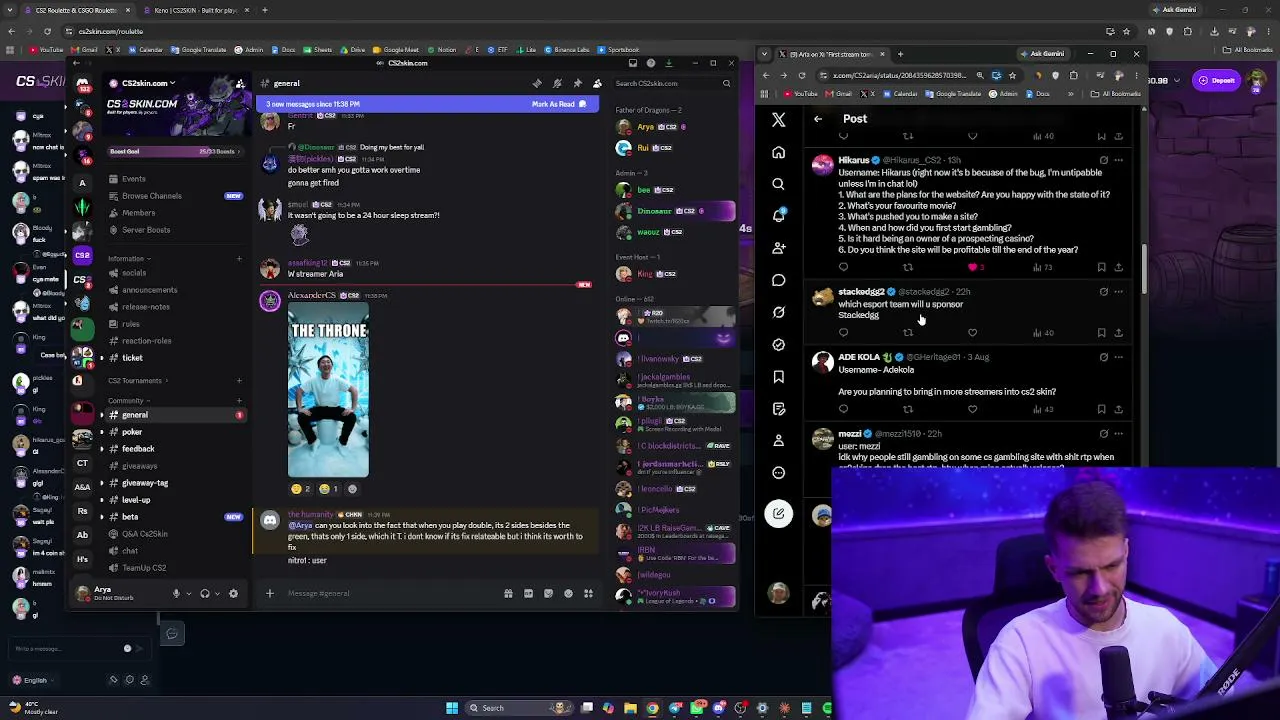Open more options on stackedgg2 post
Screen dimensions: 1280x720
[x=1118, y=292]
